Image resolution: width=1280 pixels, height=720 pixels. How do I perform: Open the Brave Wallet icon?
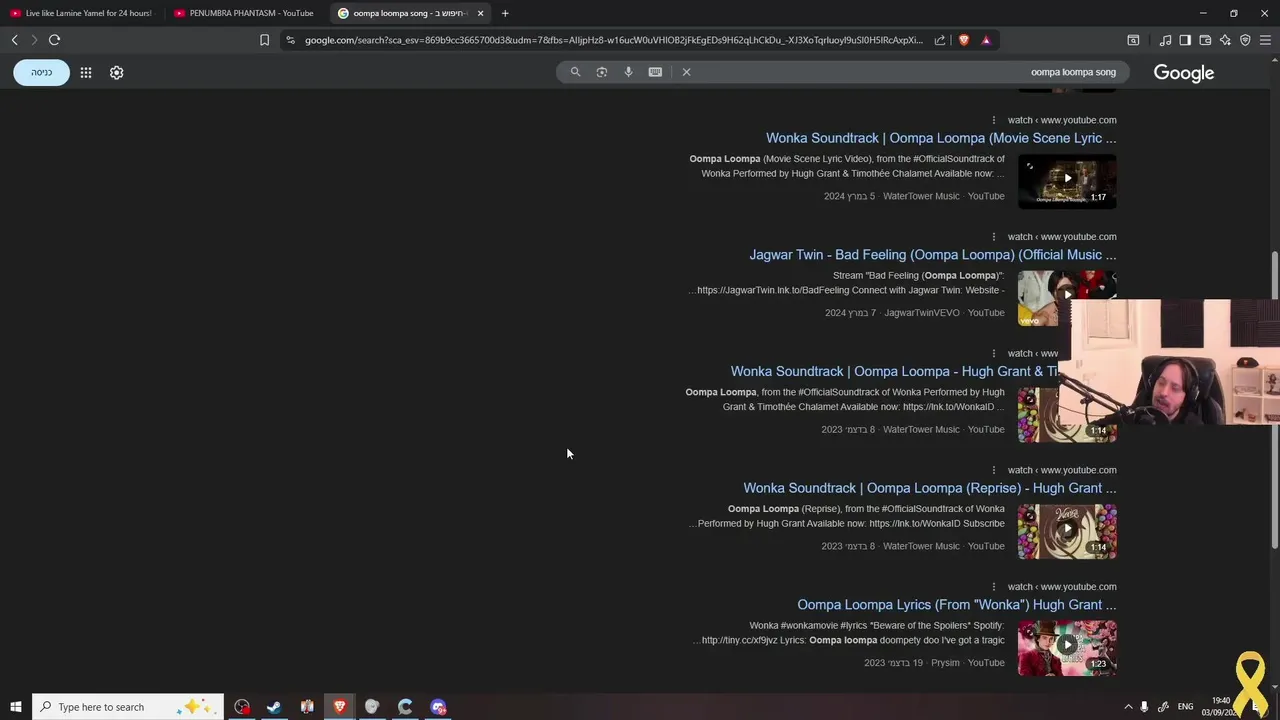(1205, 40)
